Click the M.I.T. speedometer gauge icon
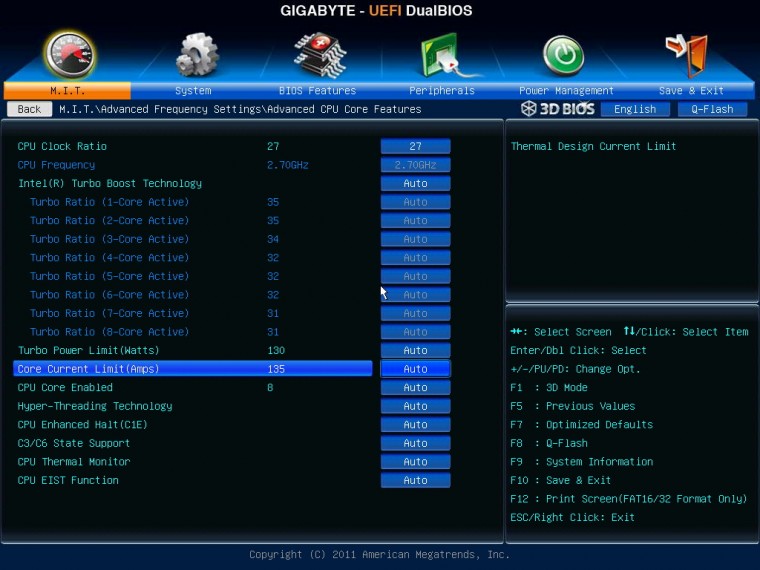 click(69, 55)
